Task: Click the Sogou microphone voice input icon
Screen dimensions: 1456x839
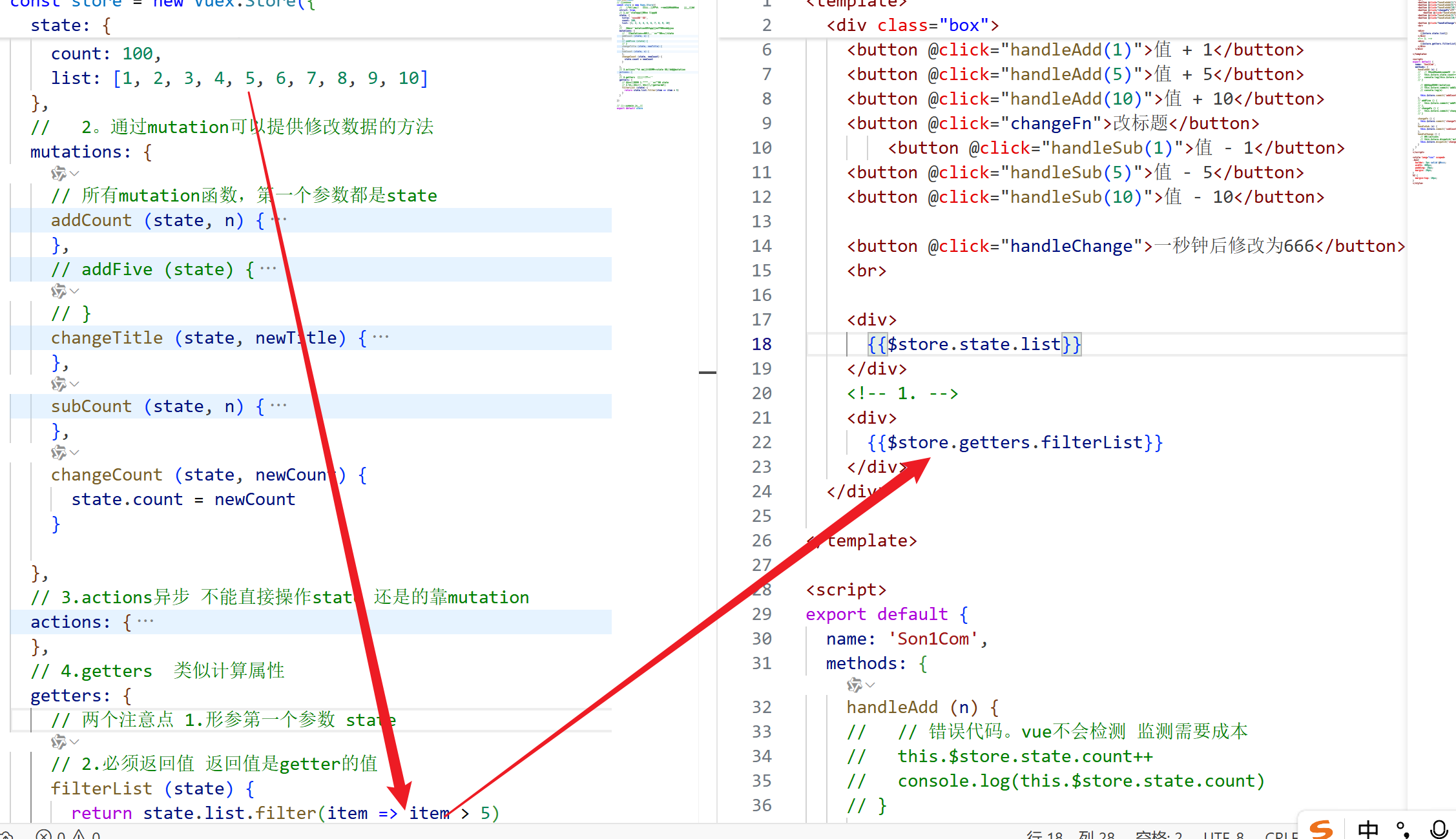Action: 1439,829
